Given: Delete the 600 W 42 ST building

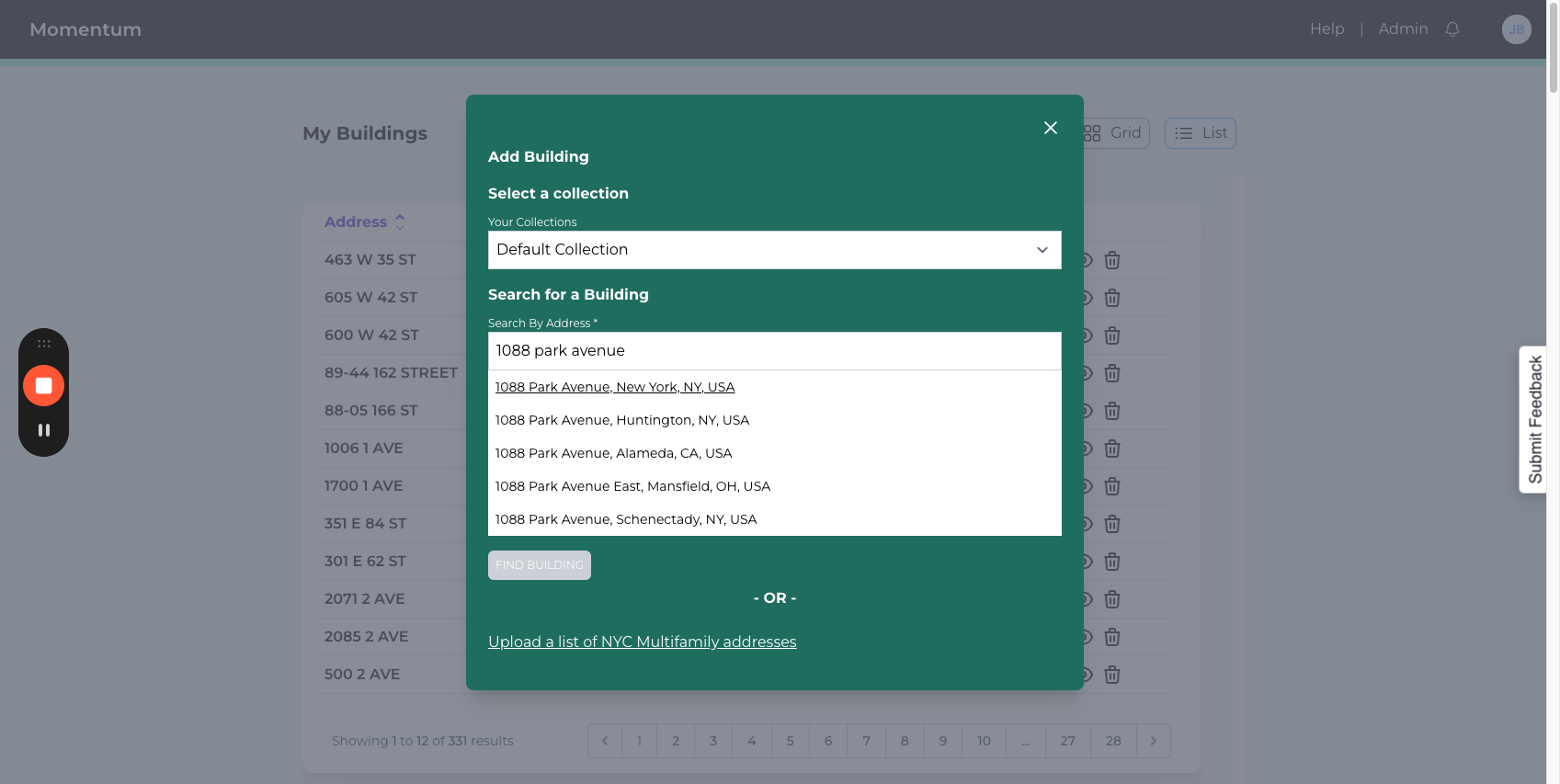Looking at the screenshot, I should (1112, 335).
